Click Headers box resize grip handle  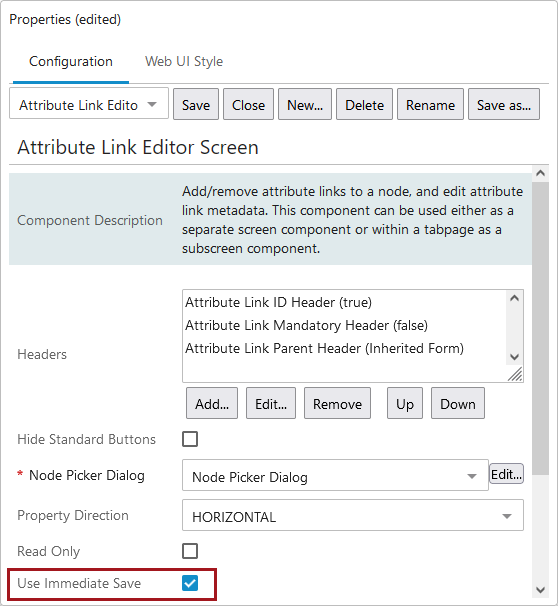pyautogui.click(x=515, y=374)
